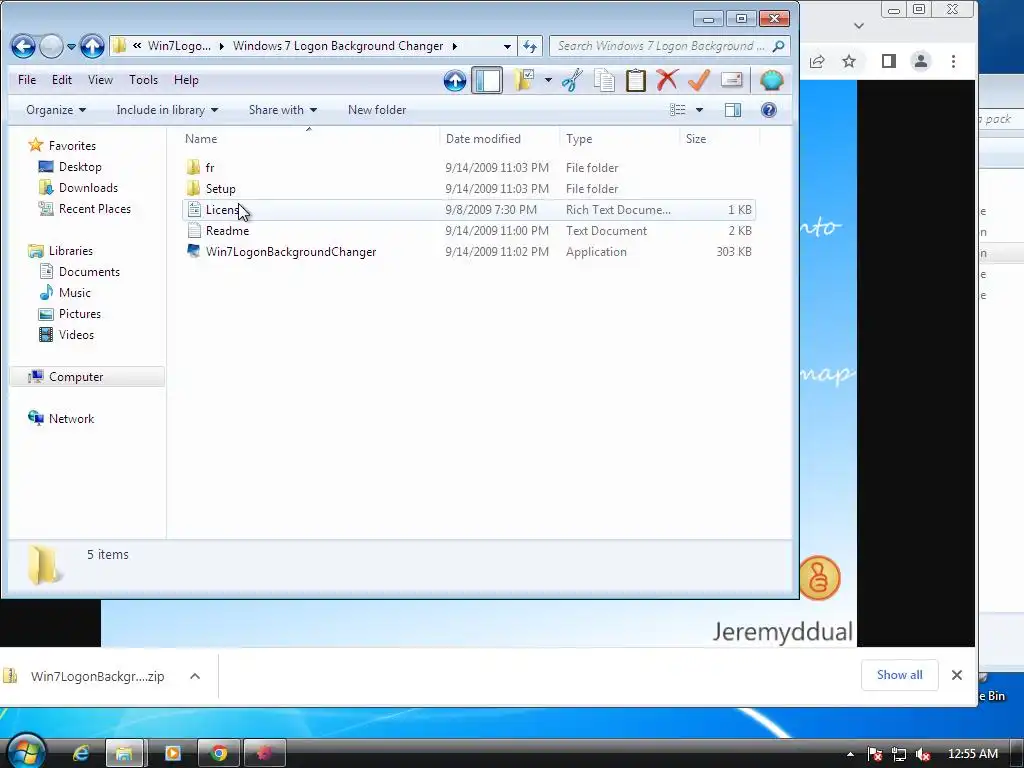Click the Explorer Back navigation arrow

point(24,46)
